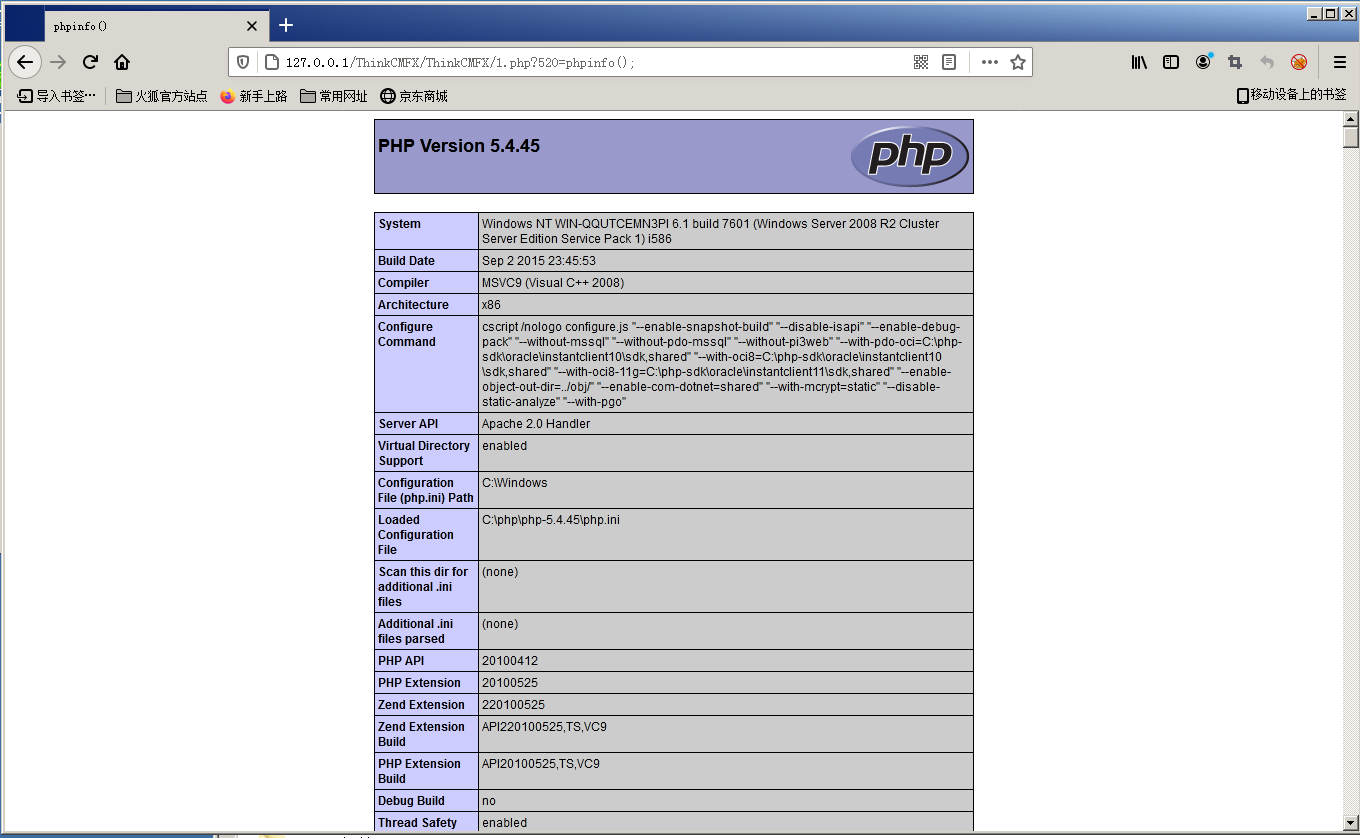The width and height of the screenshot is (1360, 838).
Task: Close the phpinfo() tab
Action: click(x=252, y=26)
